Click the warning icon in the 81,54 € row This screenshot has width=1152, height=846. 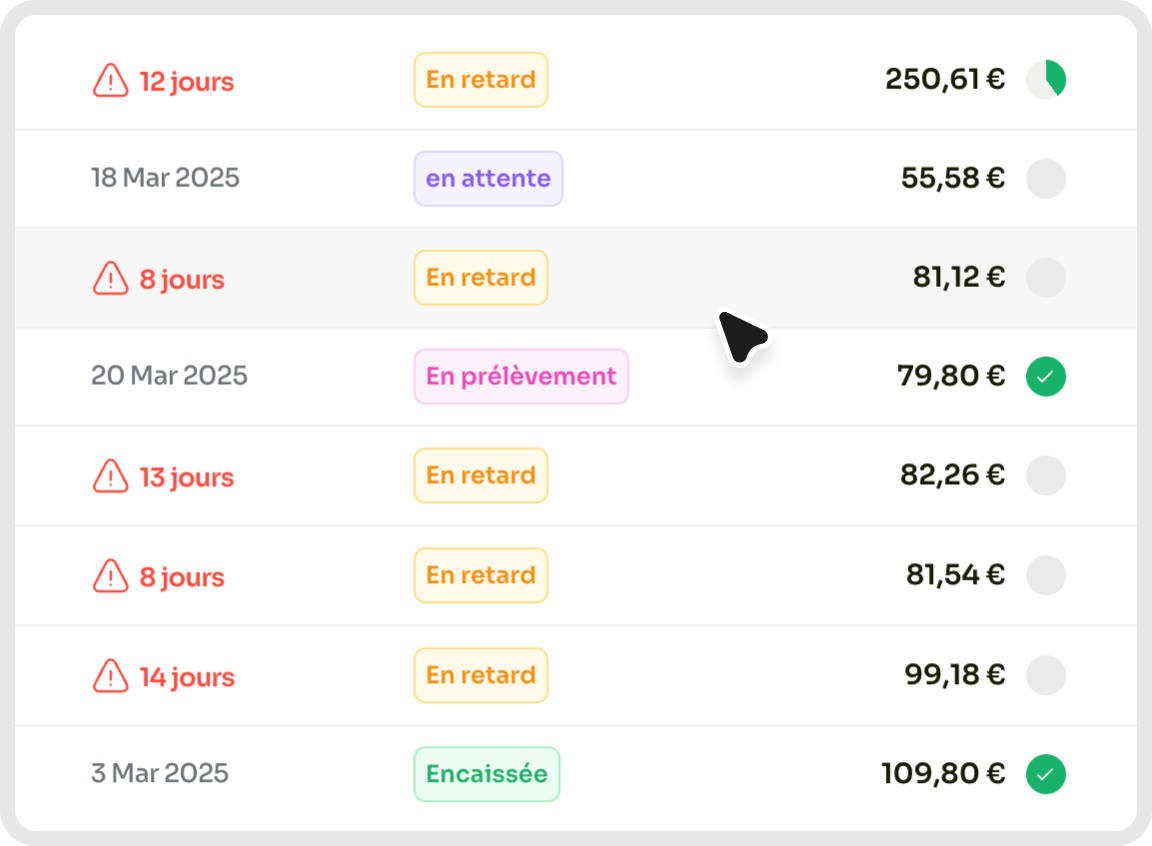point(110,576)
